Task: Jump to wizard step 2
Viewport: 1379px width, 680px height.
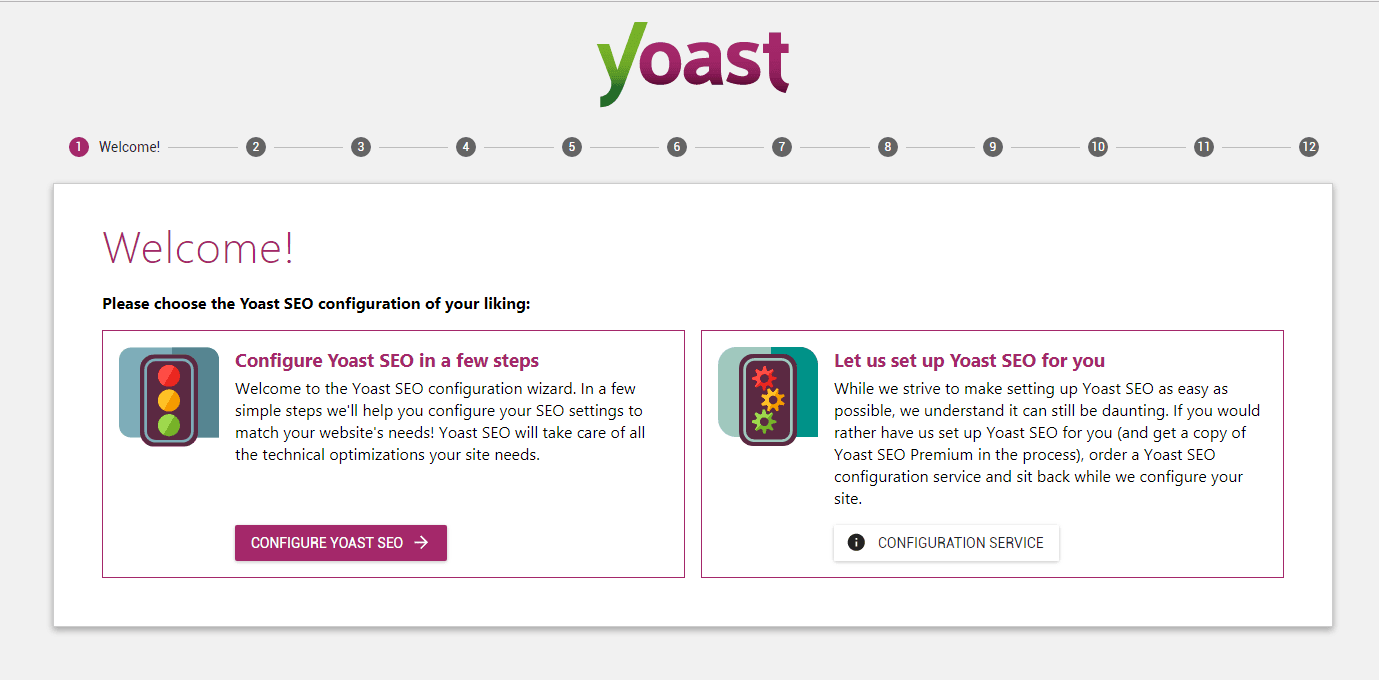Action: pos(256,147)
